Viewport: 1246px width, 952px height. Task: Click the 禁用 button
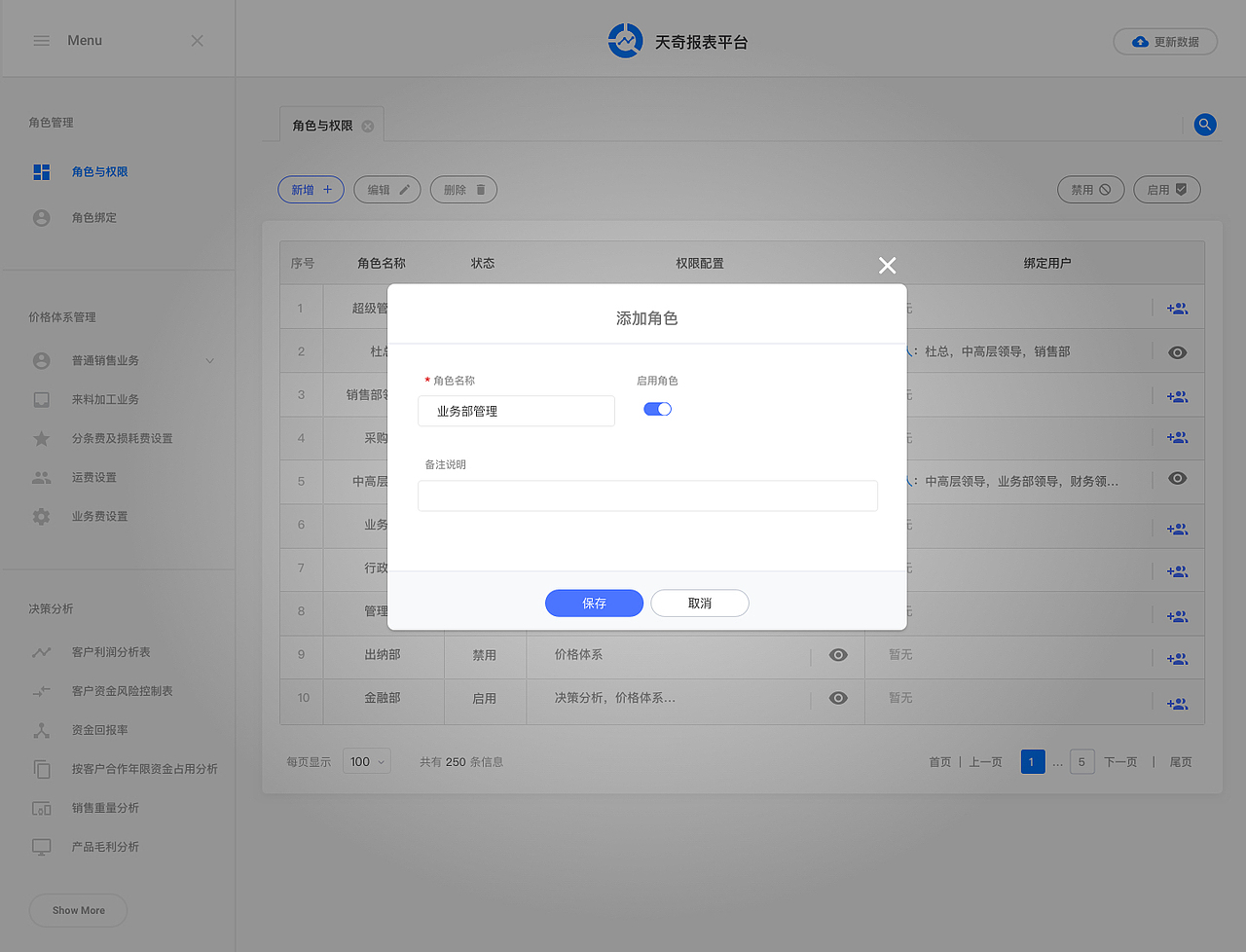[x=1091, y=190]
